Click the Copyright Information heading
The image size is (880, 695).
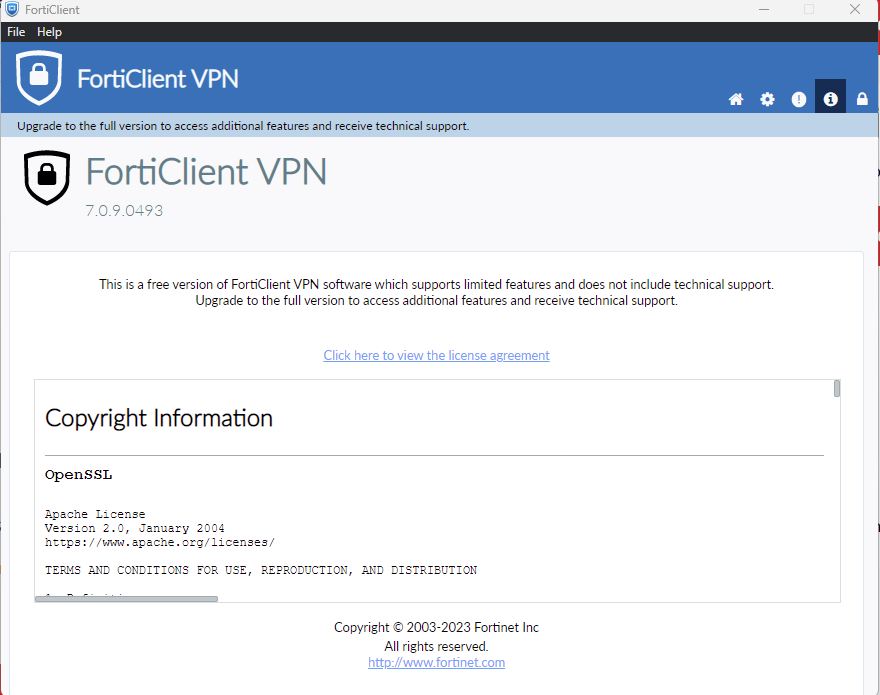159,418
